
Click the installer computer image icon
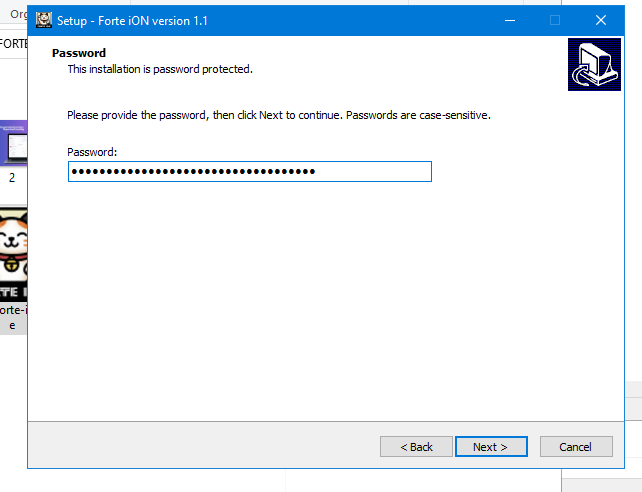594,65
